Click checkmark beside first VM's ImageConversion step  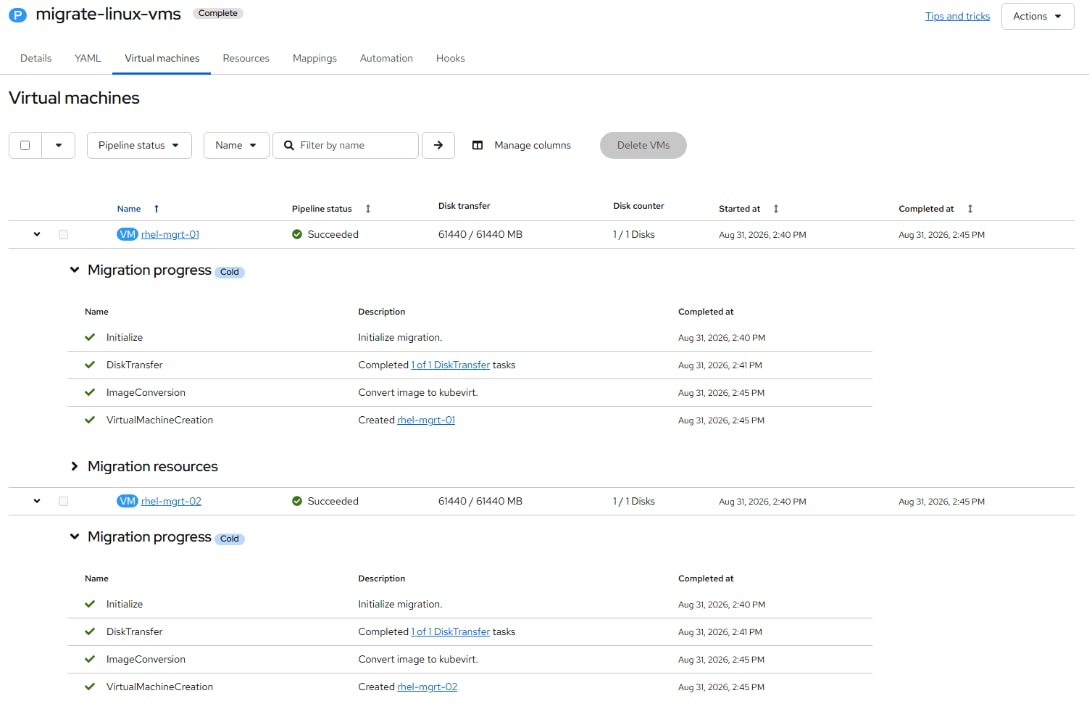click(90, 393)
